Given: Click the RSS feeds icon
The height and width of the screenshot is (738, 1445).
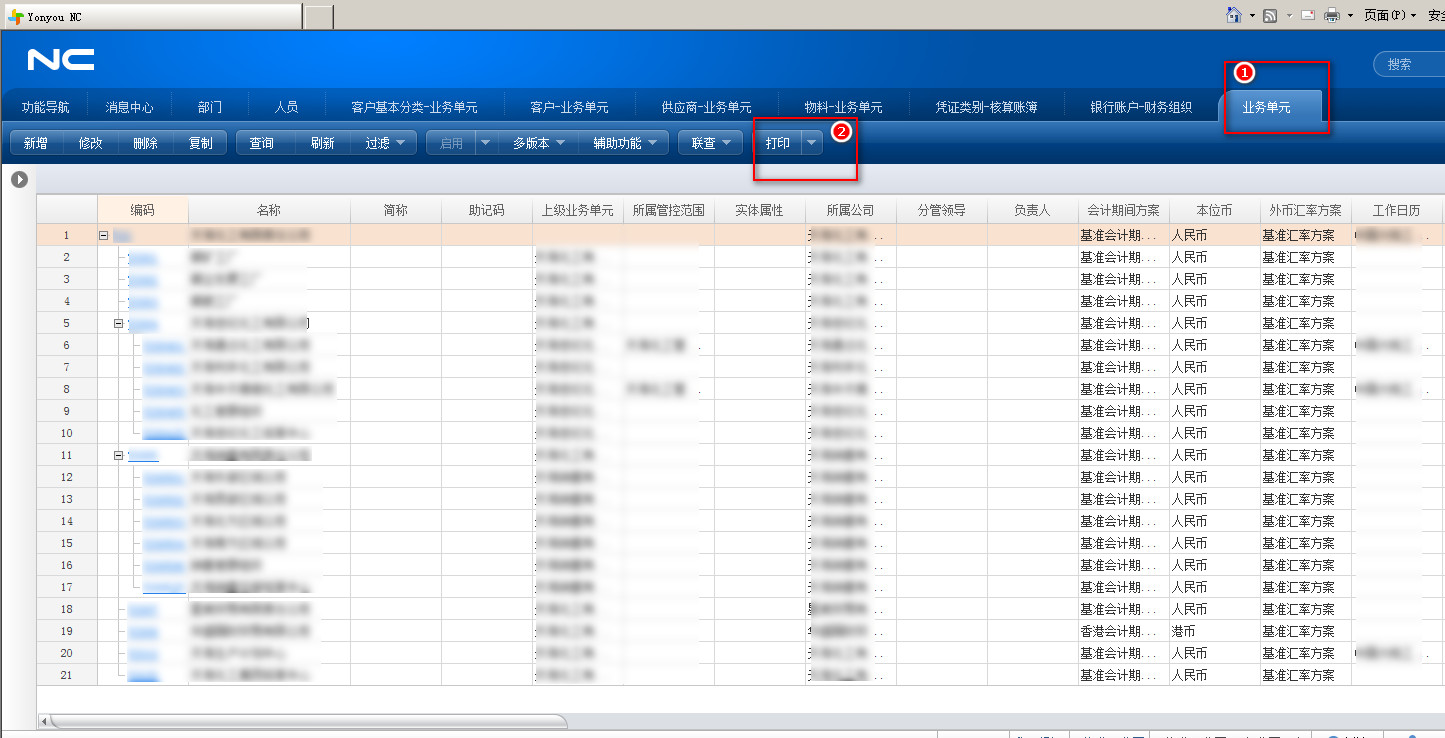Looking at the screenshot, I should pyautogui.click(x=1270, y=15).
